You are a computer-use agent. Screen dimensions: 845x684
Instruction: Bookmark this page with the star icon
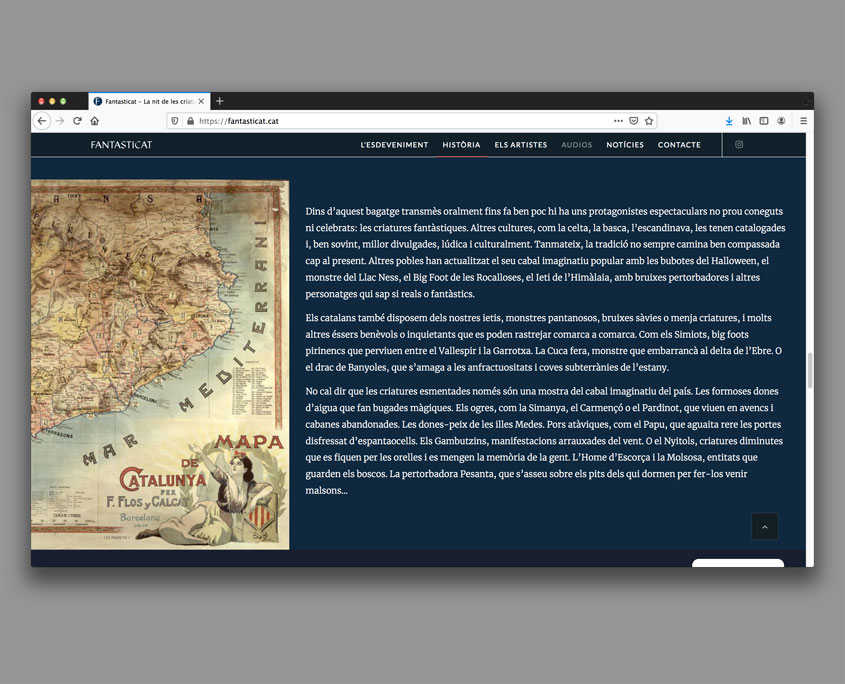(x=649, y=121)
